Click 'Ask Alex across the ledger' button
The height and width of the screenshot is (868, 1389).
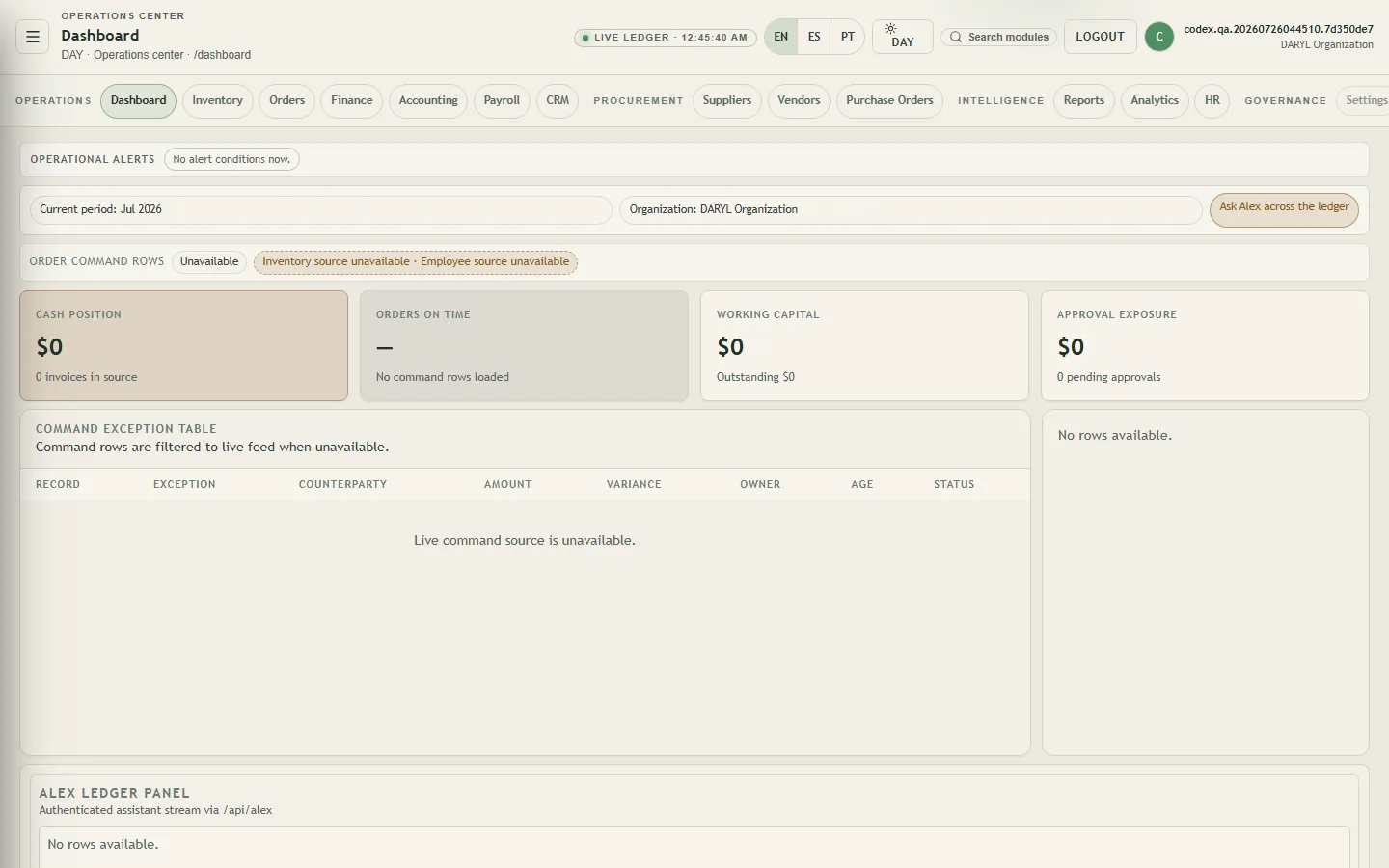pyautogui.click(x=1284, y=209)
